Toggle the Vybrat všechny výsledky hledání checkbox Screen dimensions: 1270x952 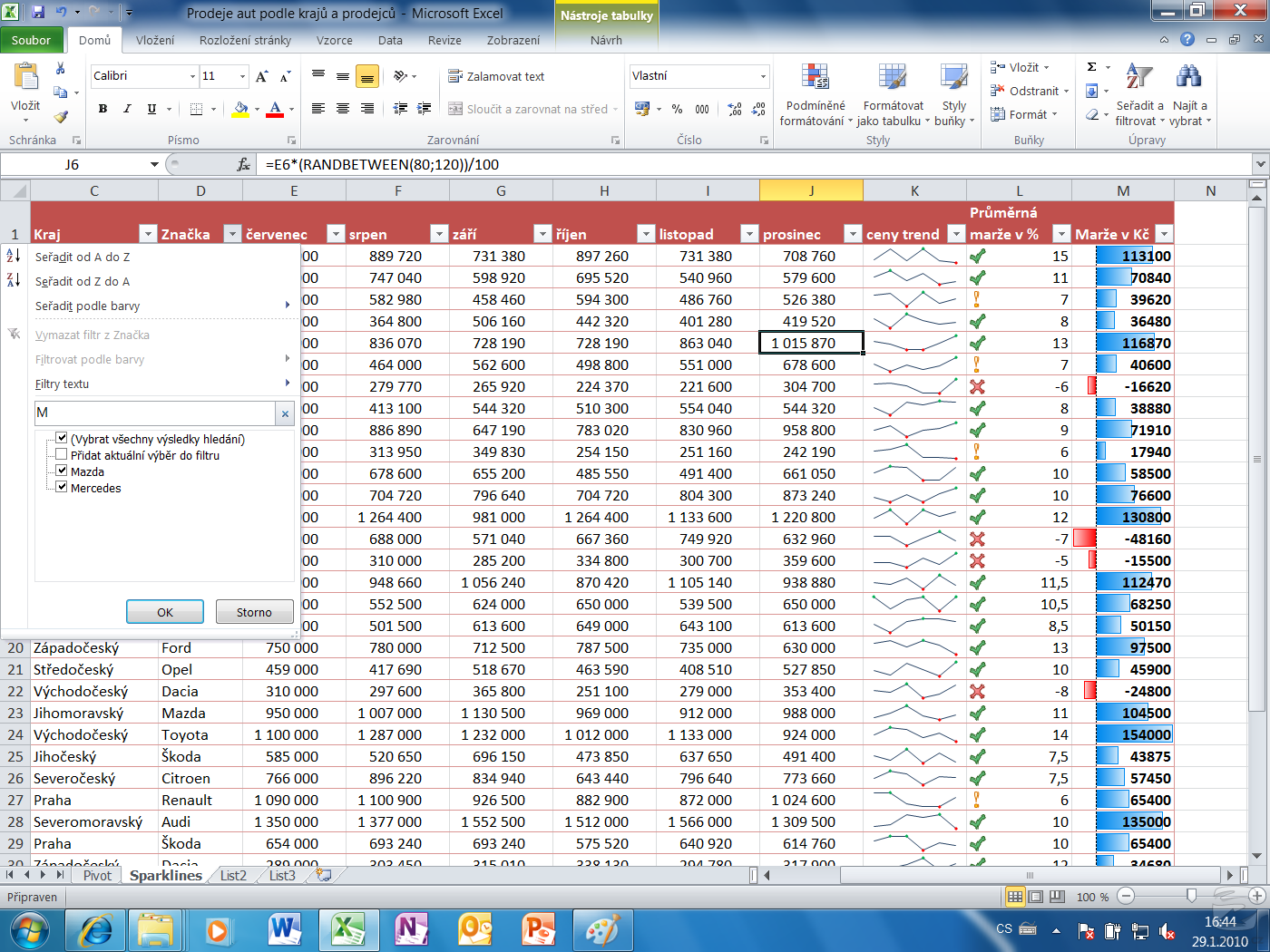[62, 438]
